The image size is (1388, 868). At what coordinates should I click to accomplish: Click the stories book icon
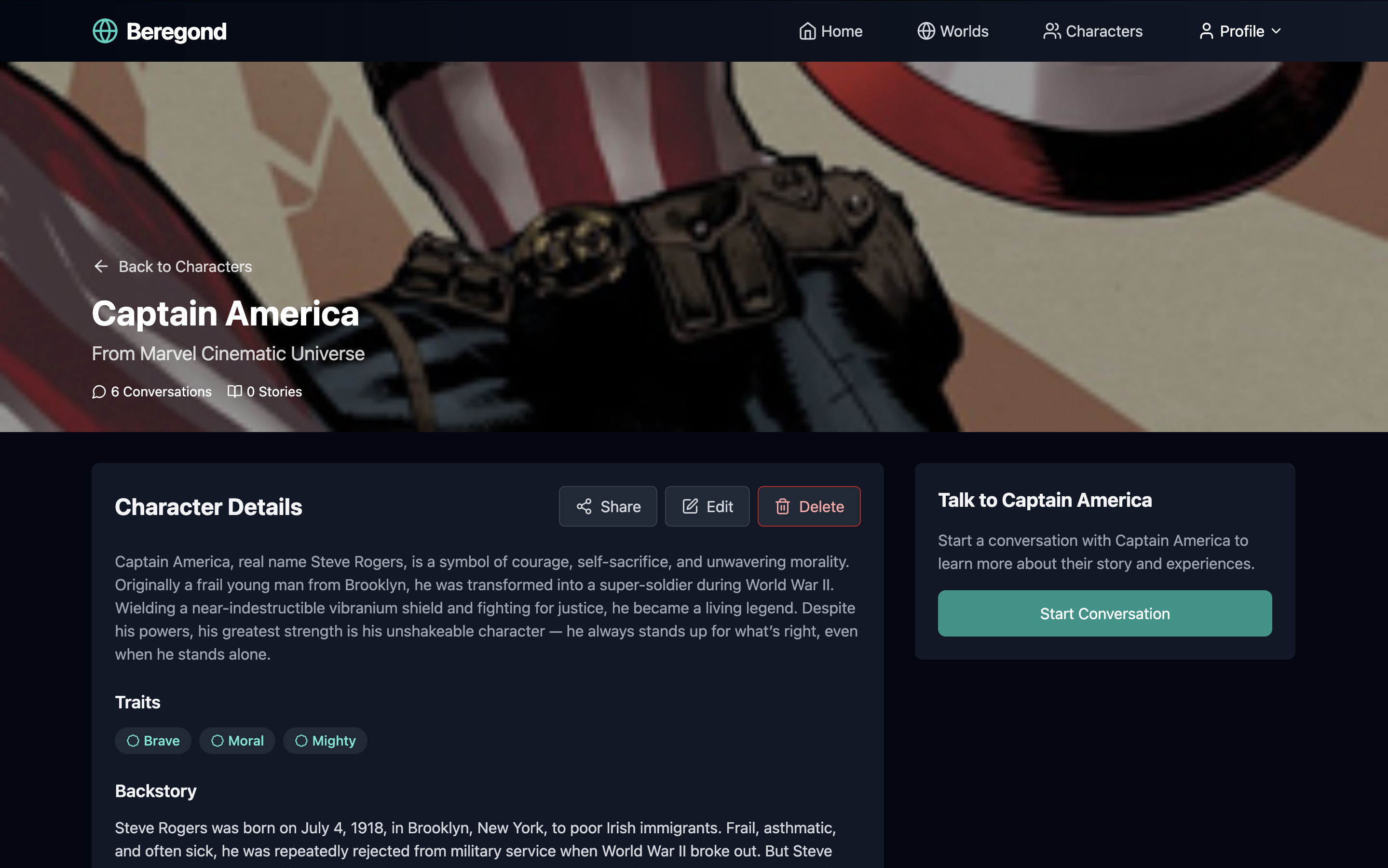(234, 392)
